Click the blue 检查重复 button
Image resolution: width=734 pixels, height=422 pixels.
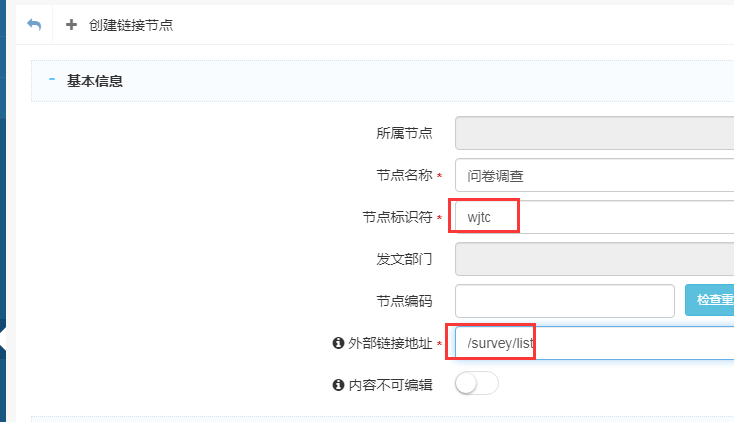pos(709,301)
